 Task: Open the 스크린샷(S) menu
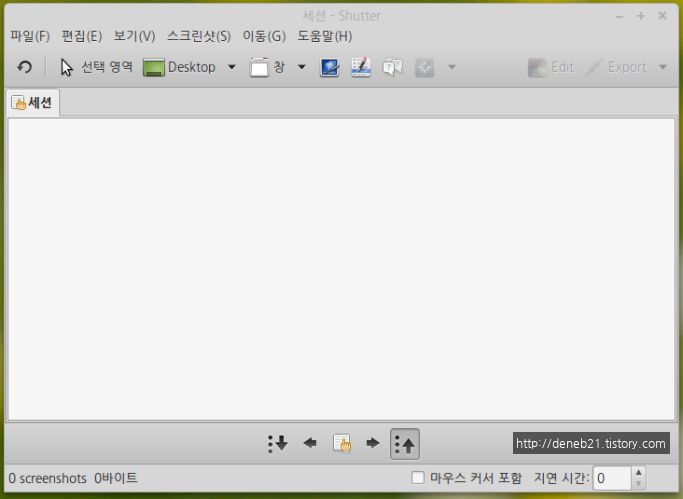[x=199, y=36]
